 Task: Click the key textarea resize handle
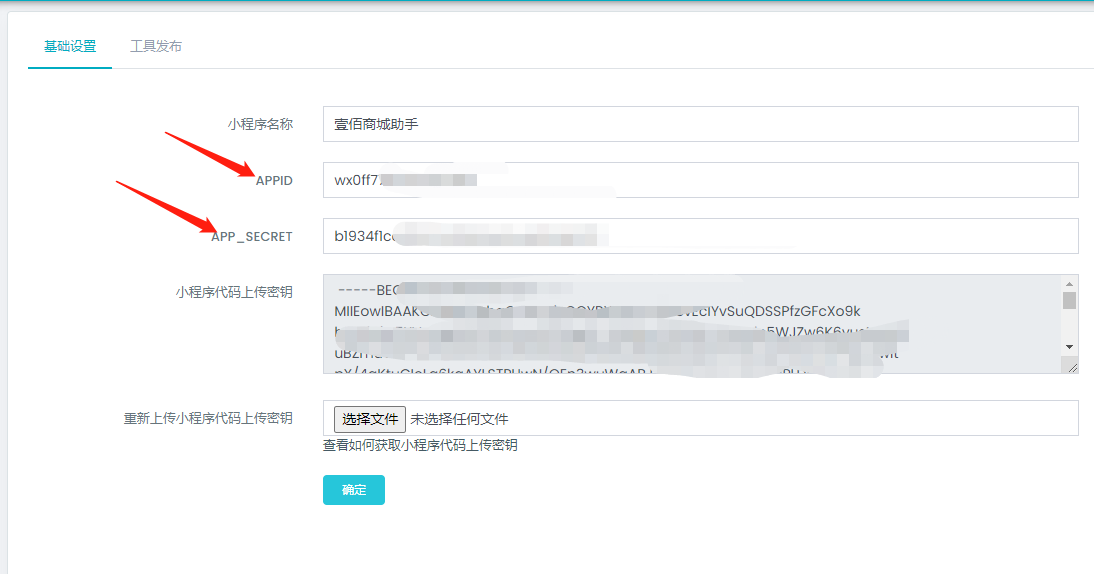[x=1072, y=366]
